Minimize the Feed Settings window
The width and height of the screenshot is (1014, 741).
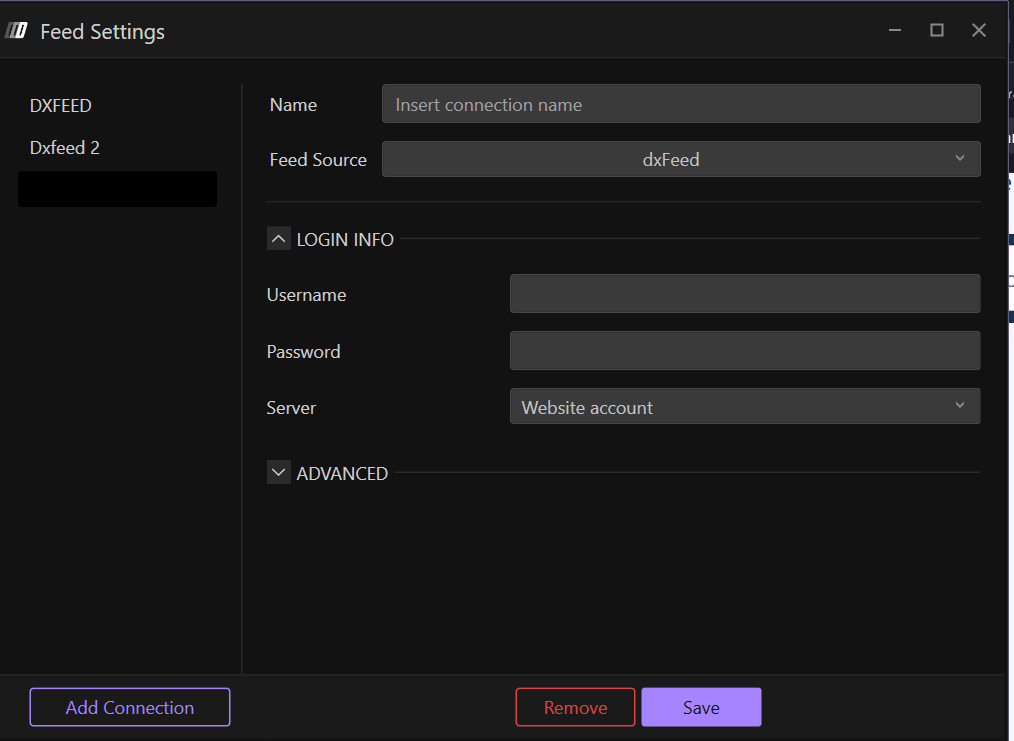pos(895,31)
